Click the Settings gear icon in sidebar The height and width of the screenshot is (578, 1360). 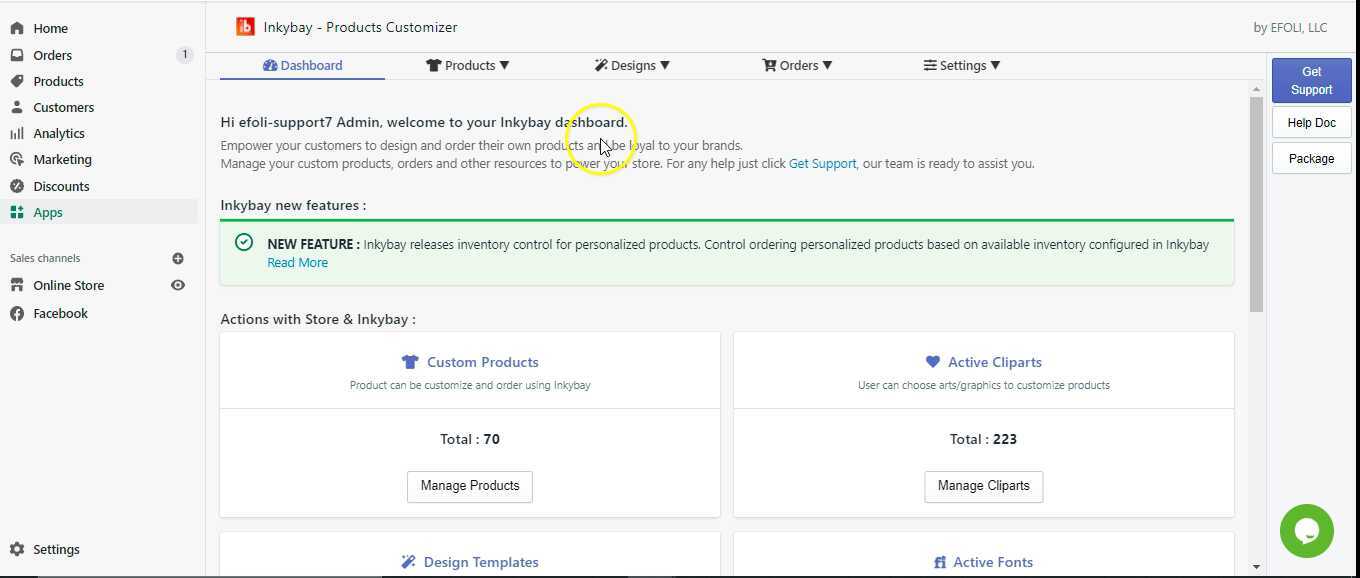(x=17, y=549)
